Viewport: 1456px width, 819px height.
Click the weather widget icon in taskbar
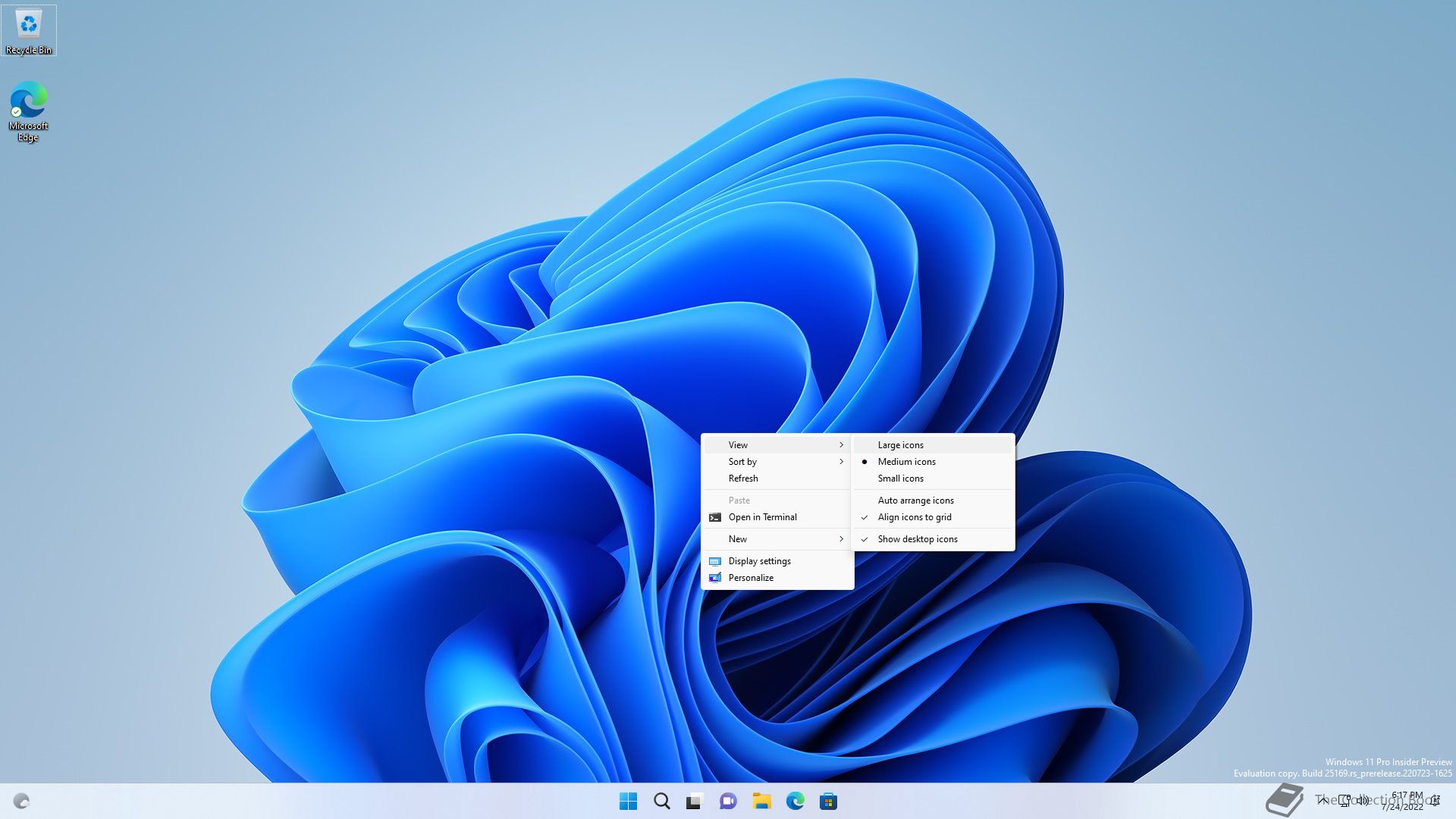tap(21, 801)
